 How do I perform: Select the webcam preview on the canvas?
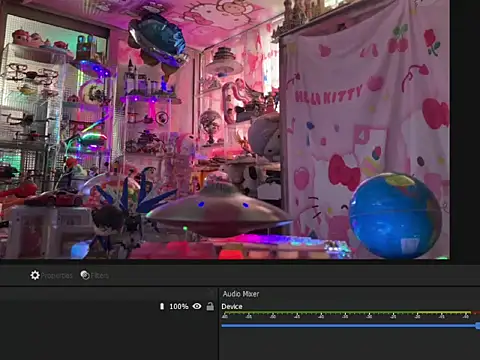[x=225, y=129]
